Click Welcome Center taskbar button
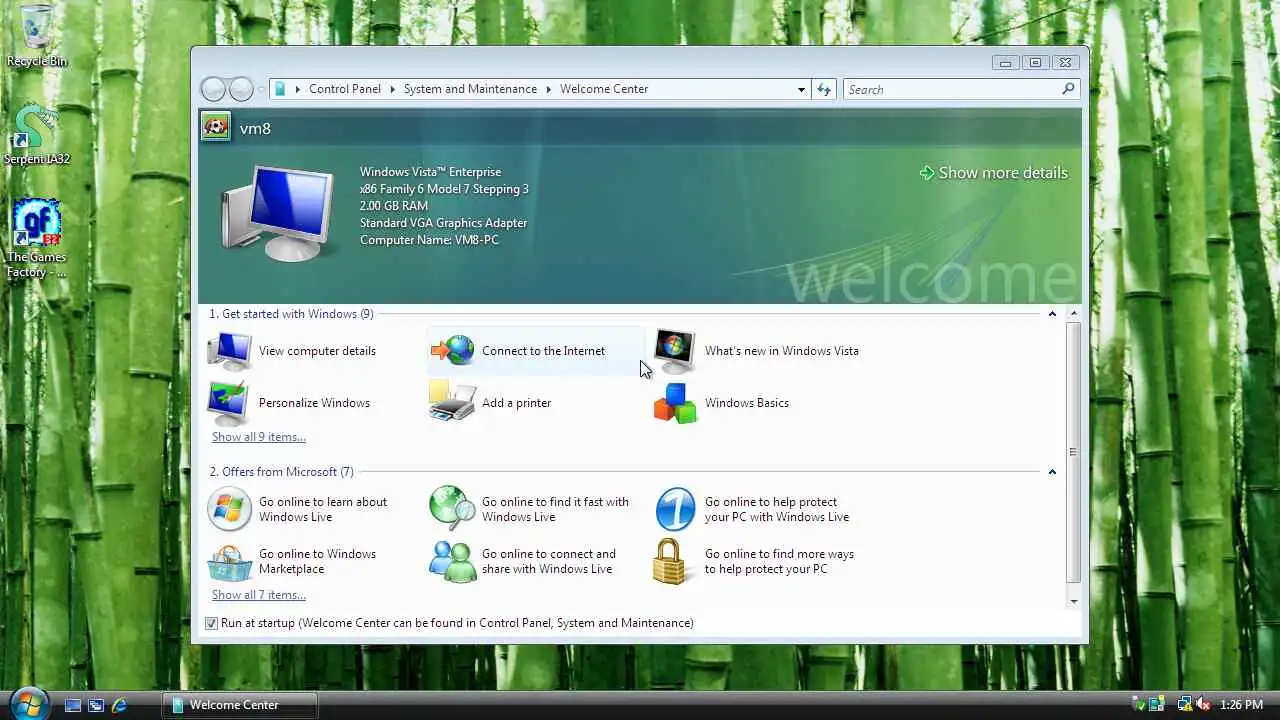Screen dimensions: 1280x720 tap(240, 705)
